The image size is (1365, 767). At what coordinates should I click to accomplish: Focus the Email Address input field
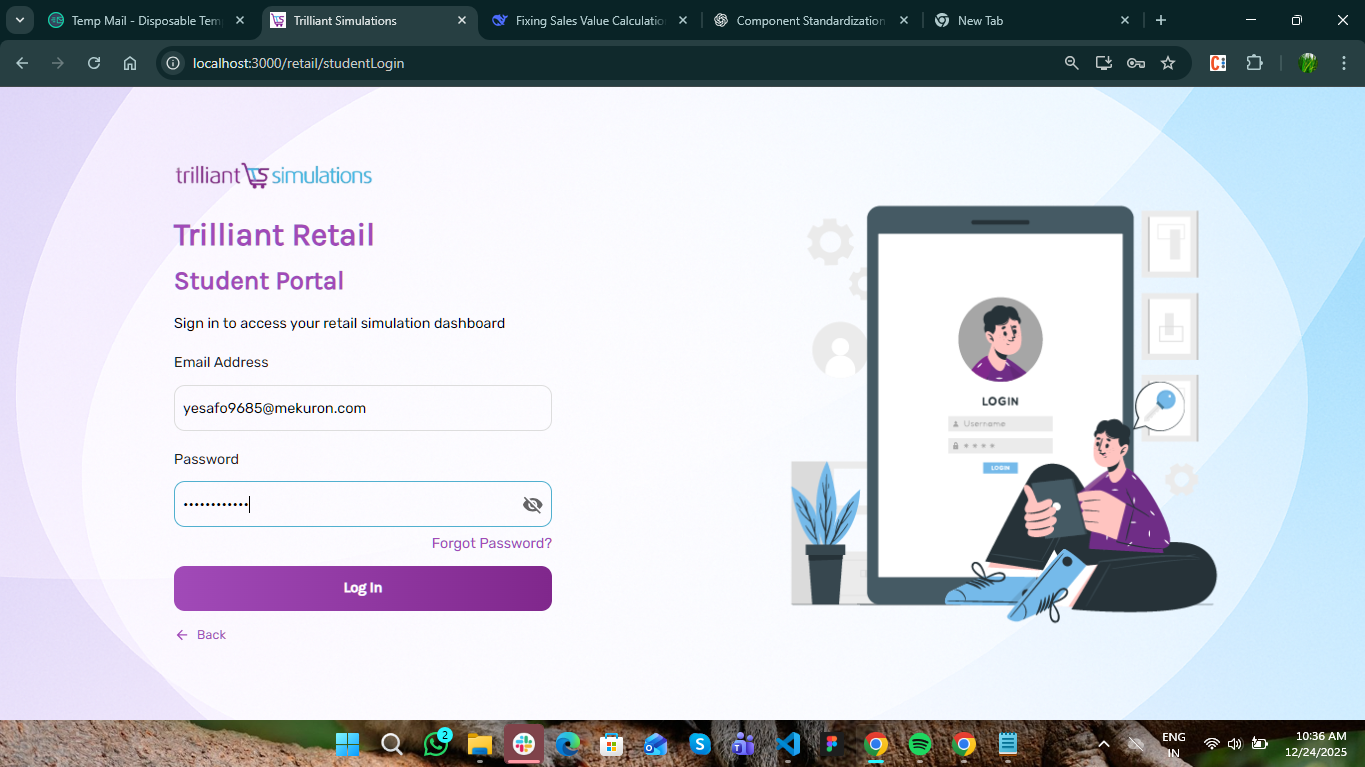(x=363, y=408)
